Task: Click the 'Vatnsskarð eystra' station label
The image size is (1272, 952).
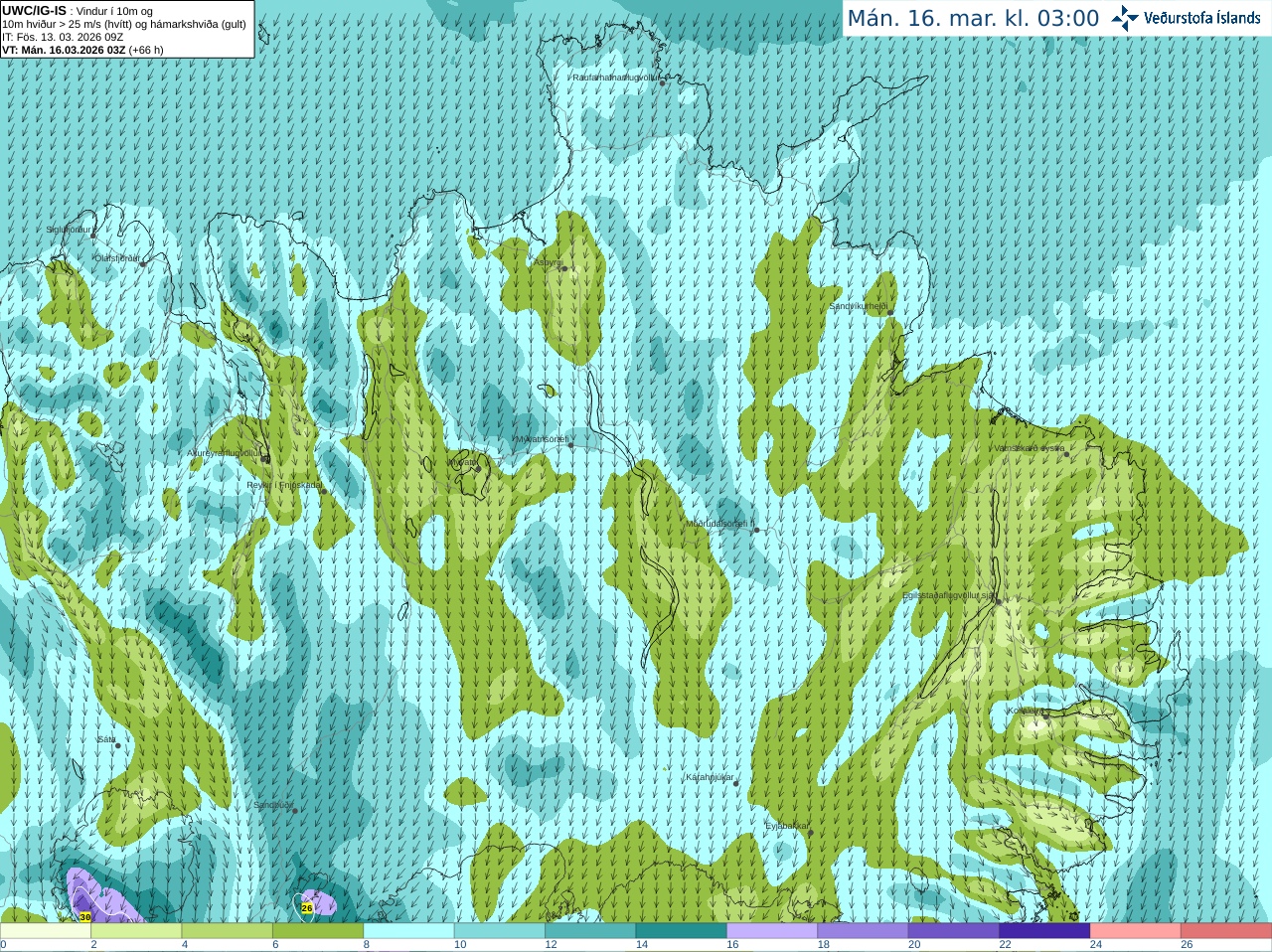Action: tap(1030, 448)
